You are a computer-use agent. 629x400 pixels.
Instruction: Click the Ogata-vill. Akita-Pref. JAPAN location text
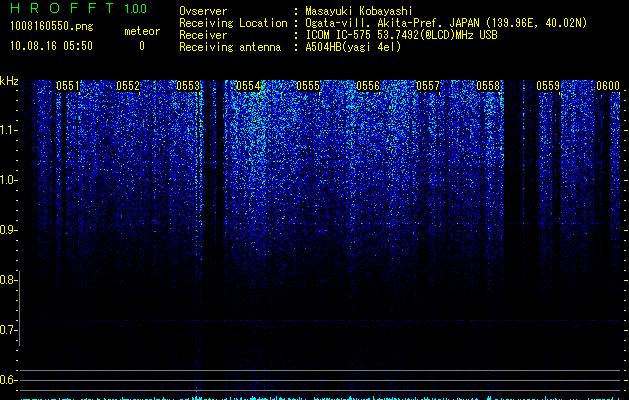point(446,23)
